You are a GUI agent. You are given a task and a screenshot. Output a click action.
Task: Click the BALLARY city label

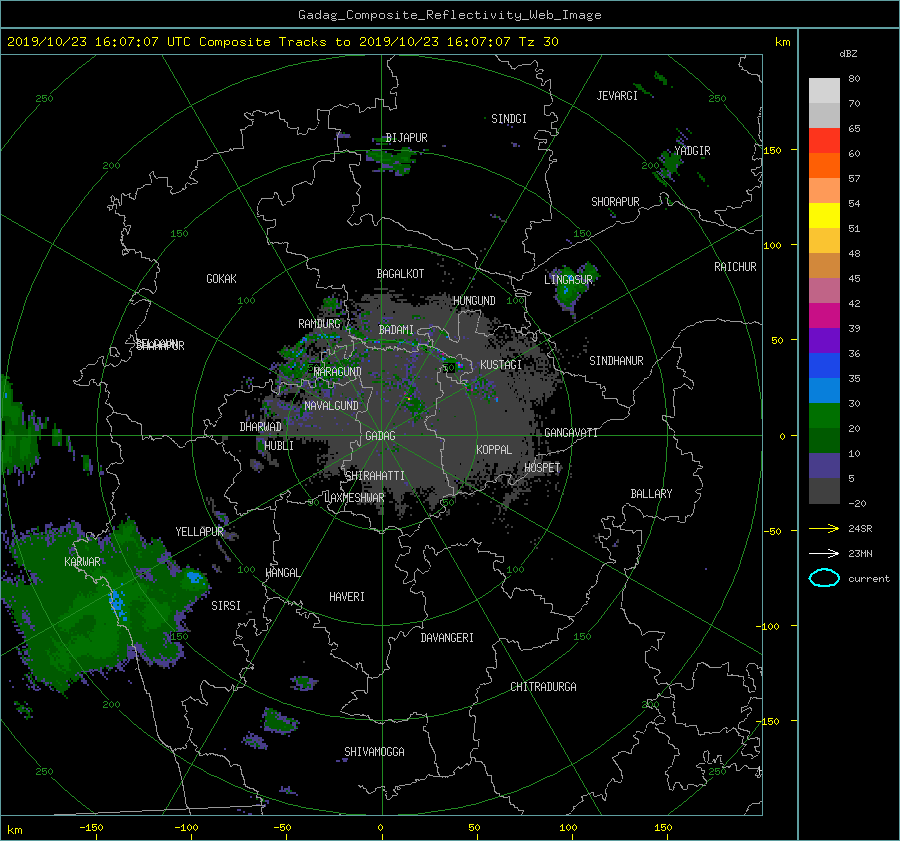651,494
